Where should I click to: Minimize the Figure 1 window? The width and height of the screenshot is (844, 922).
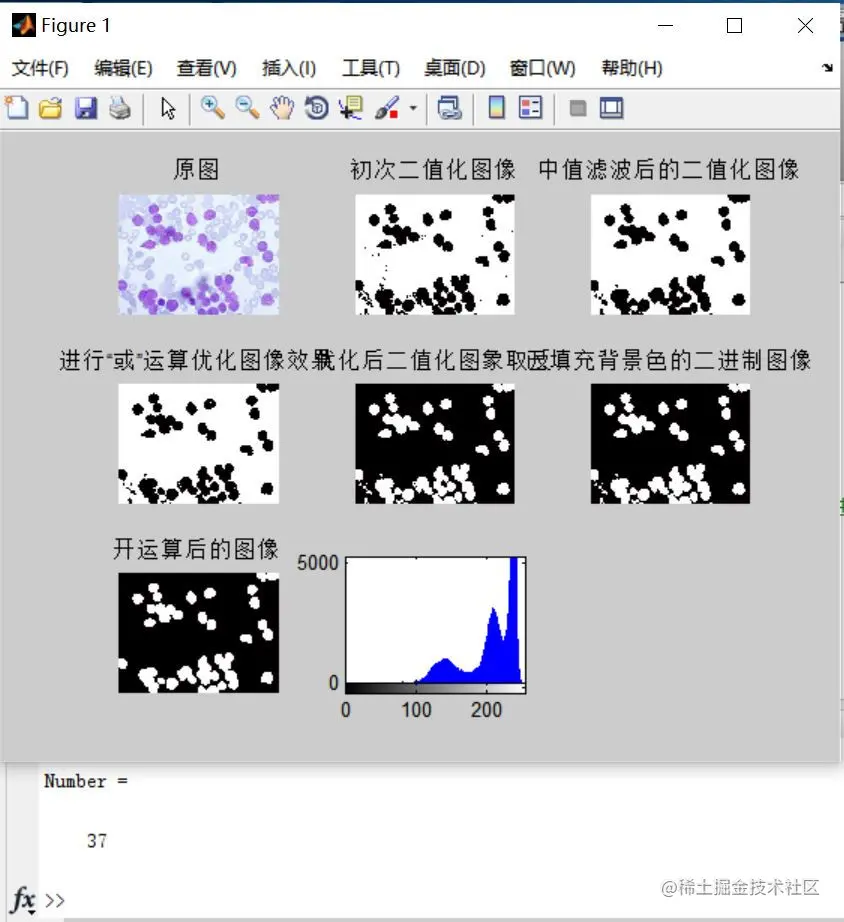665,25
